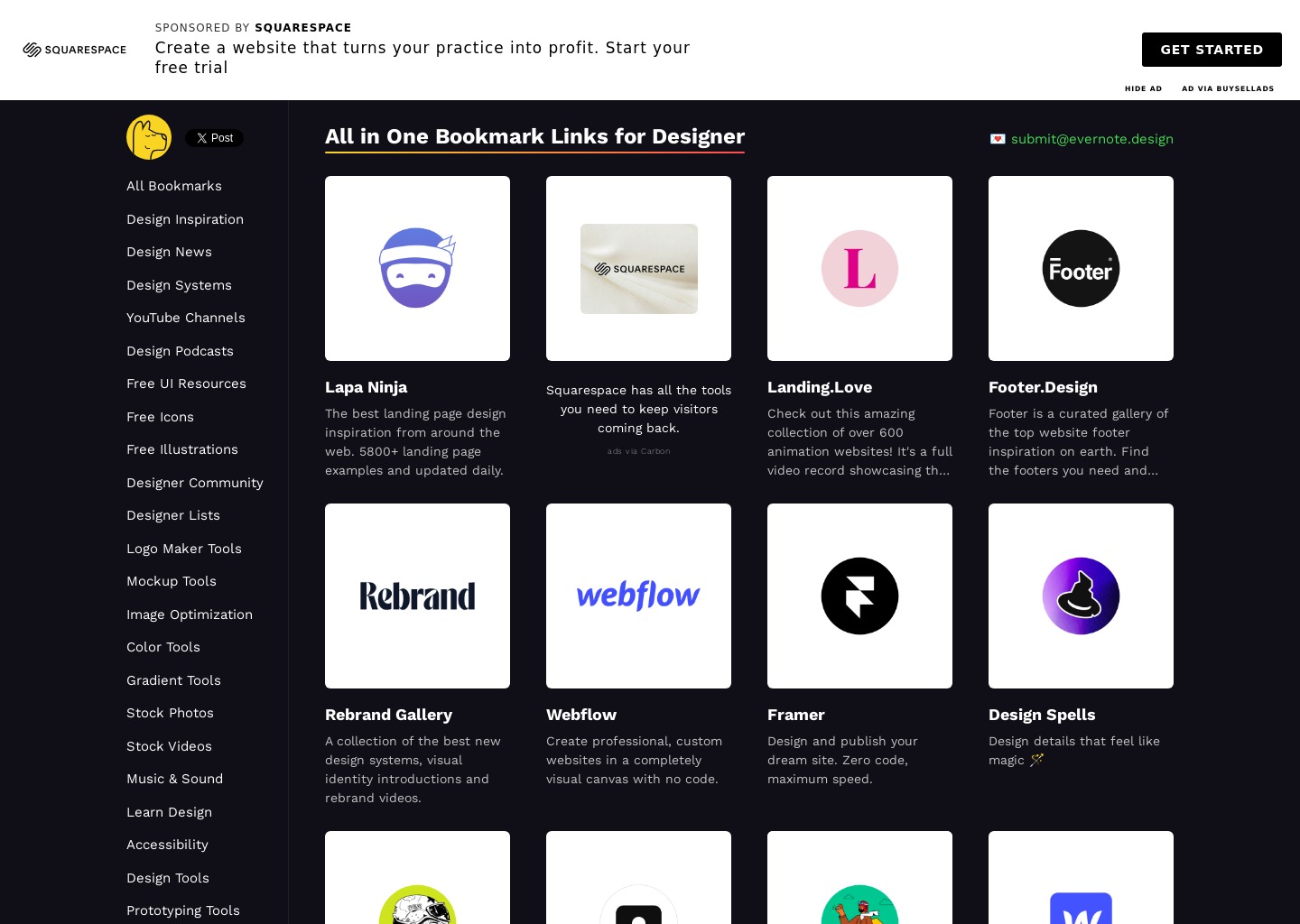Select Accessibility in sidebar
1300x924 pixels.
click(167, 845)
